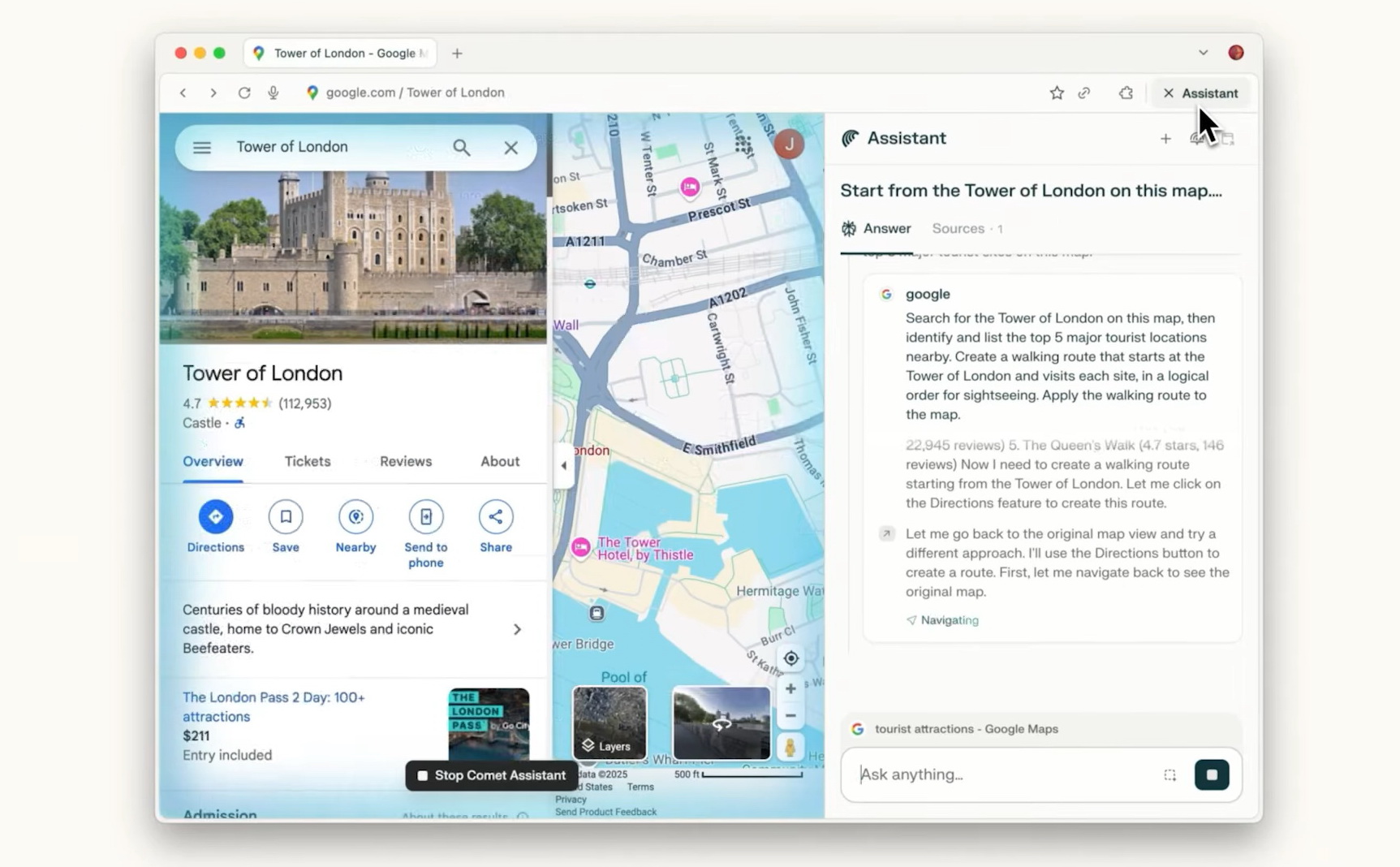Open the Google apps grid on map
Screen dimensions: 1400x867
(743, 144)
